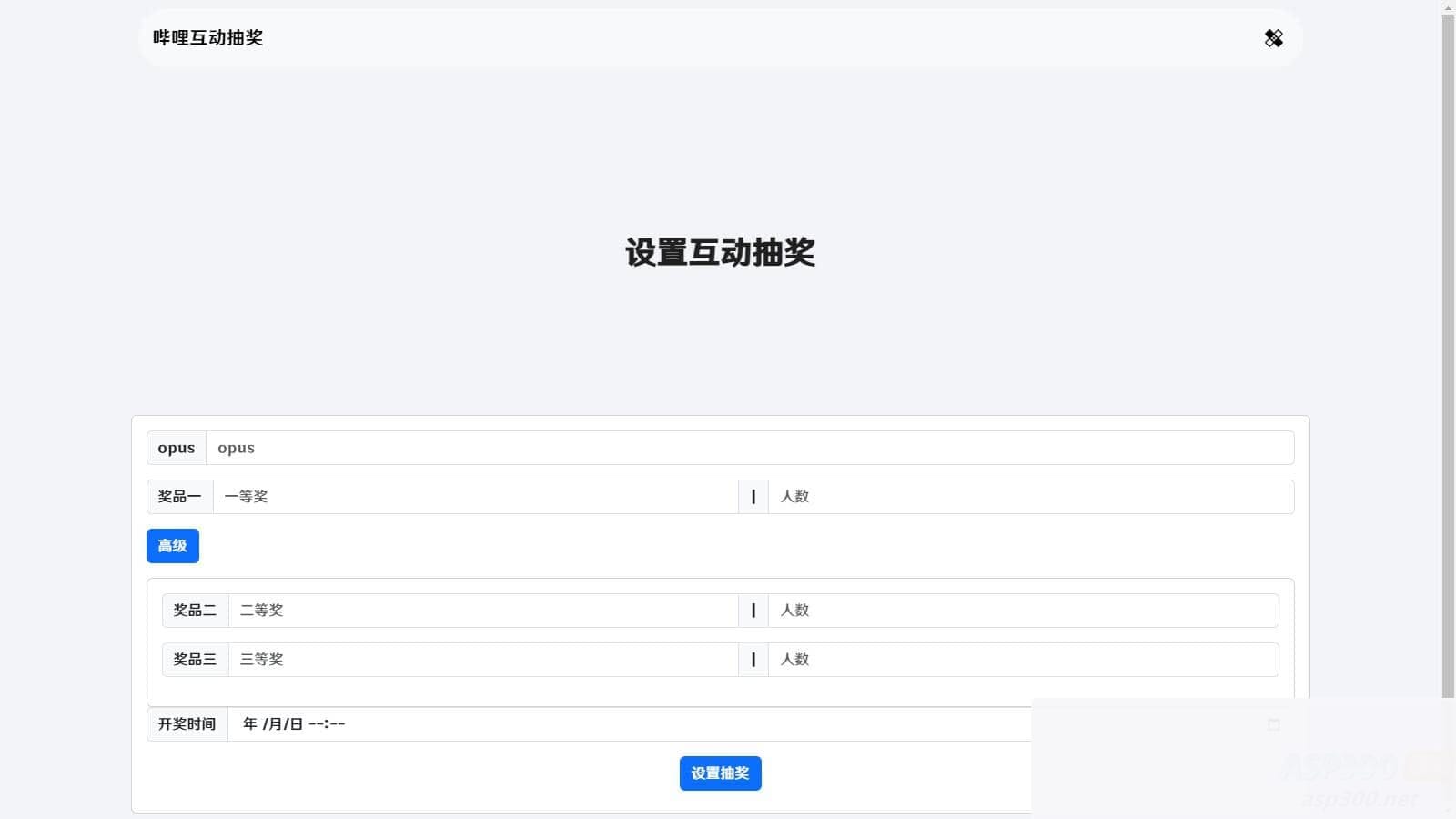Select the year segment in 开奖时间 field
This screenshot has height=819, width=1456.
[x=249, y=723]
